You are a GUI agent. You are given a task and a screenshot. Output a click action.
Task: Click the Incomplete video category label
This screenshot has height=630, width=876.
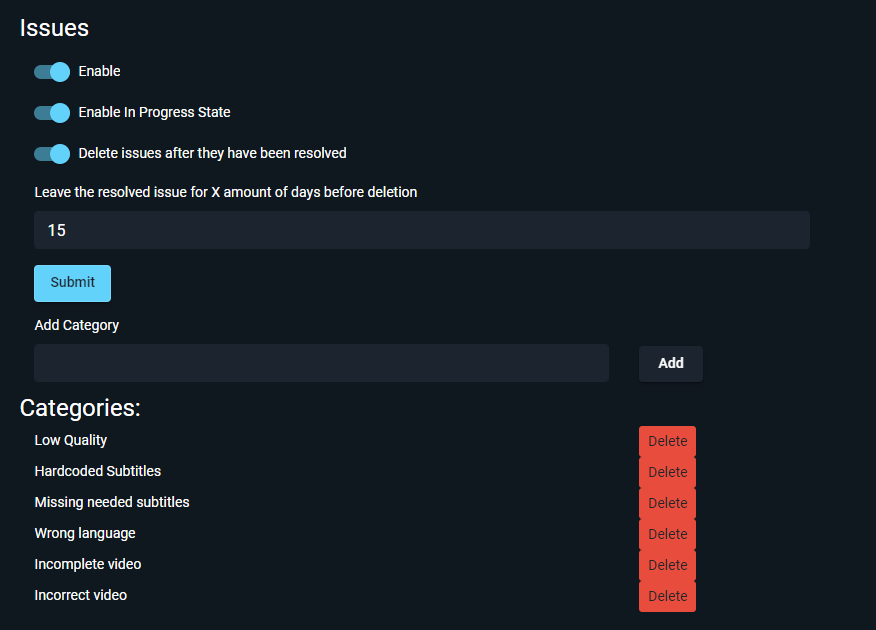tap(87, 564)
